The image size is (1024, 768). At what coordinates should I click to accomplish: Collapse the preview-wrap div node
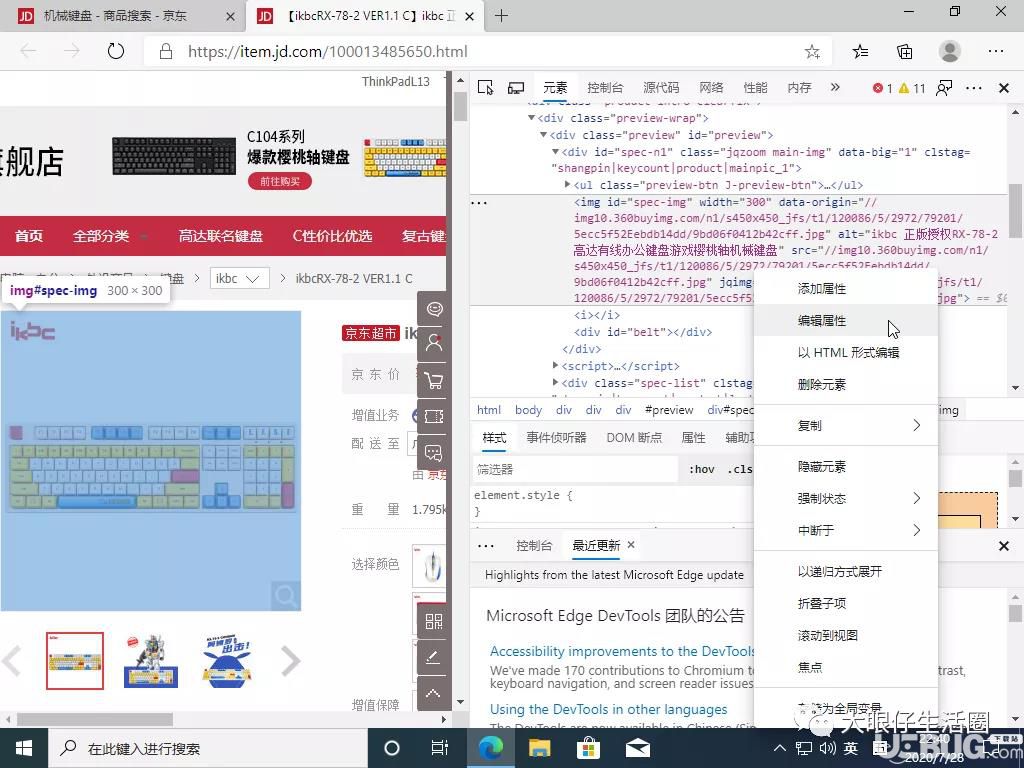pos(531,118)
